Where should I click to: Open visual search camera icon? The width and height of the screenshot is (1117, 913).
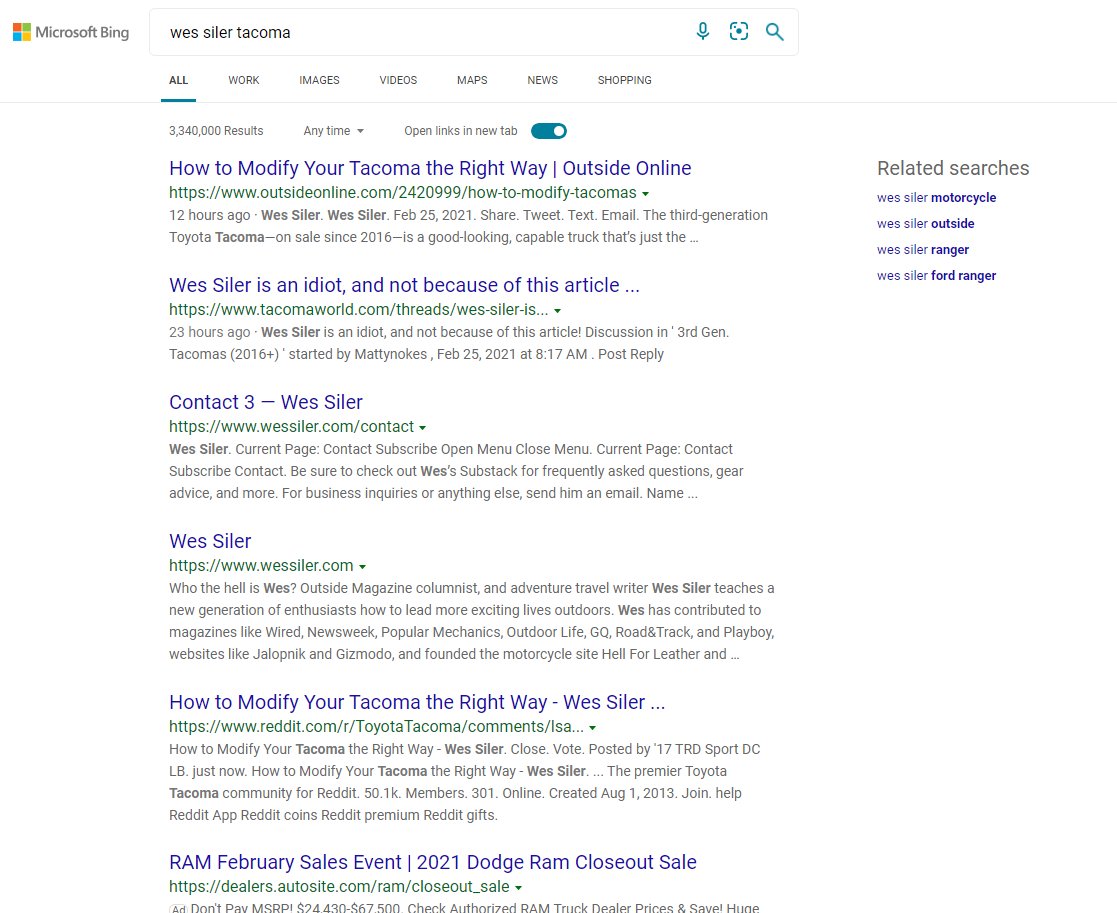click(739, 31)
